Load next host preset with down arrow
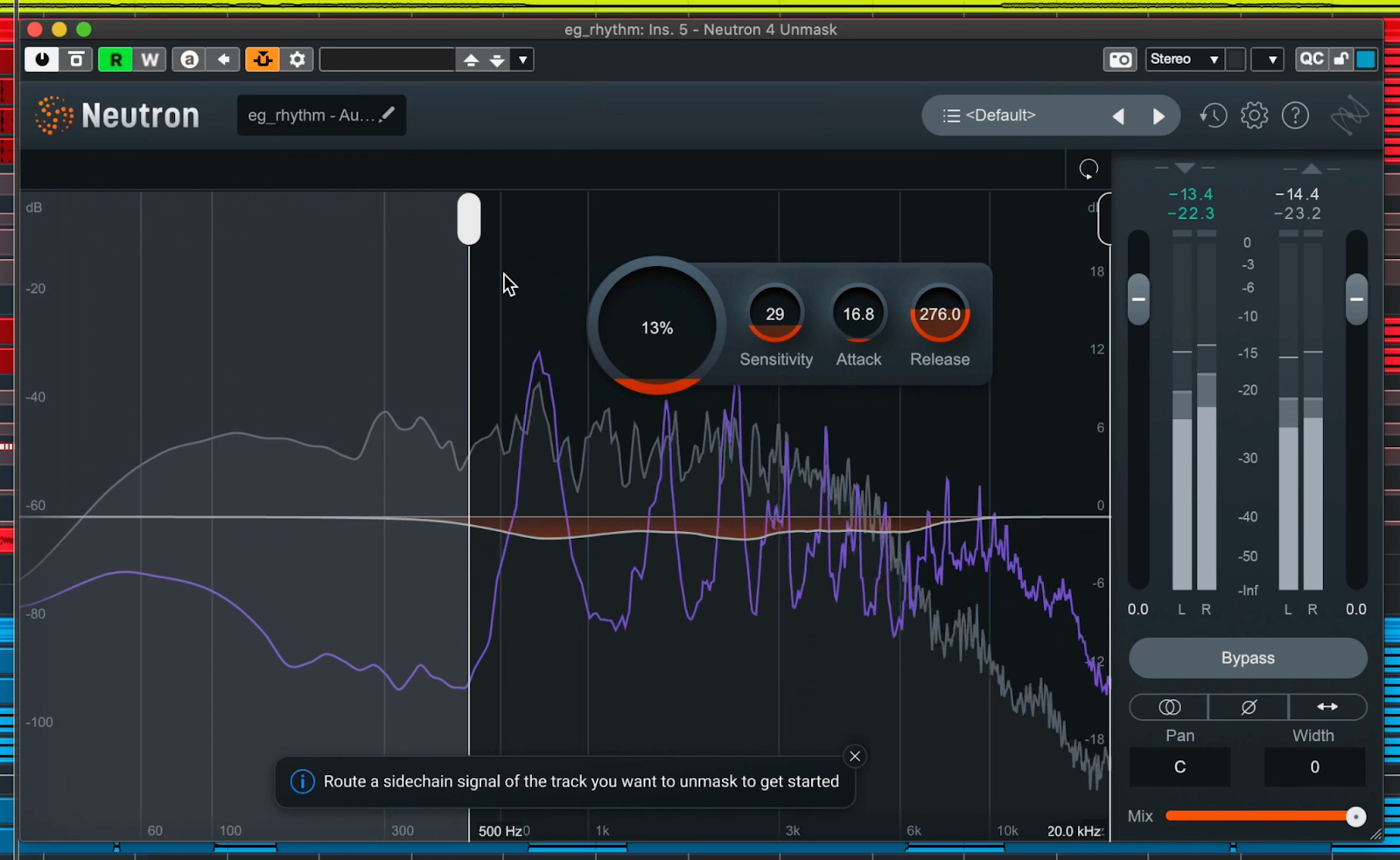1400x860 pixels. (496, 59)
